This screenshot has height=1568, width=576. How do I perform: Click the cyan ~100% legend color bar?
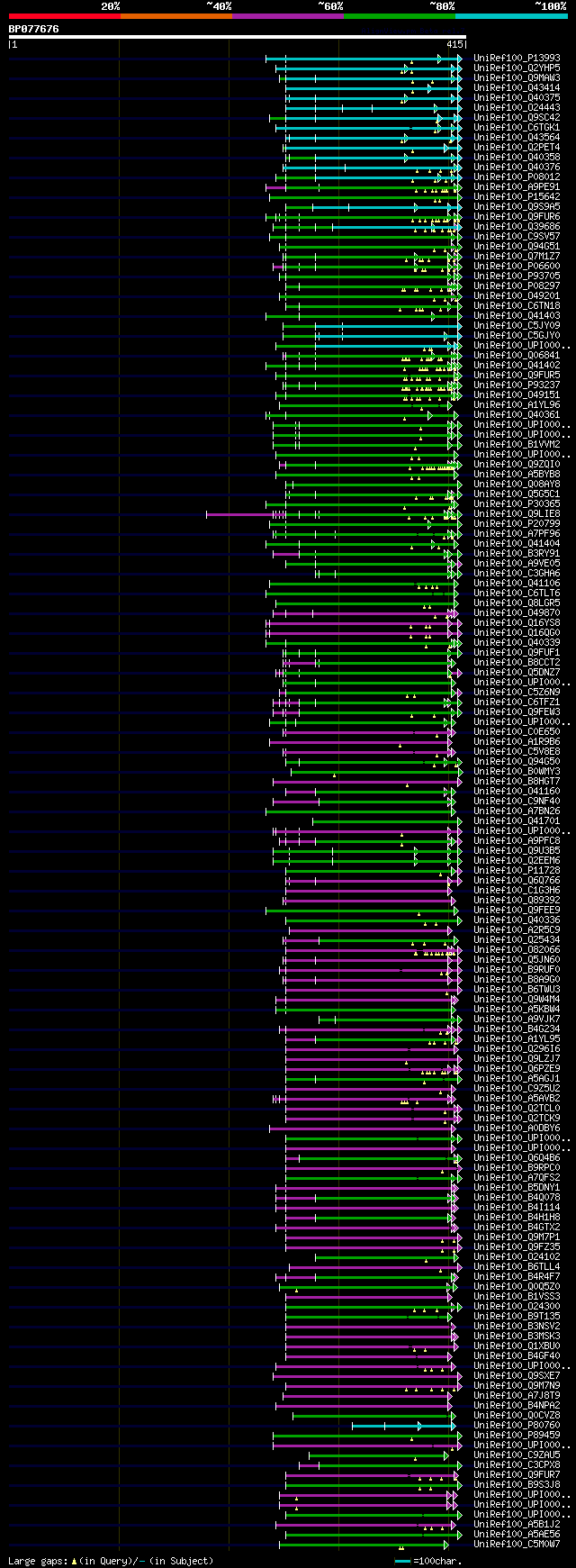[511, 16]
